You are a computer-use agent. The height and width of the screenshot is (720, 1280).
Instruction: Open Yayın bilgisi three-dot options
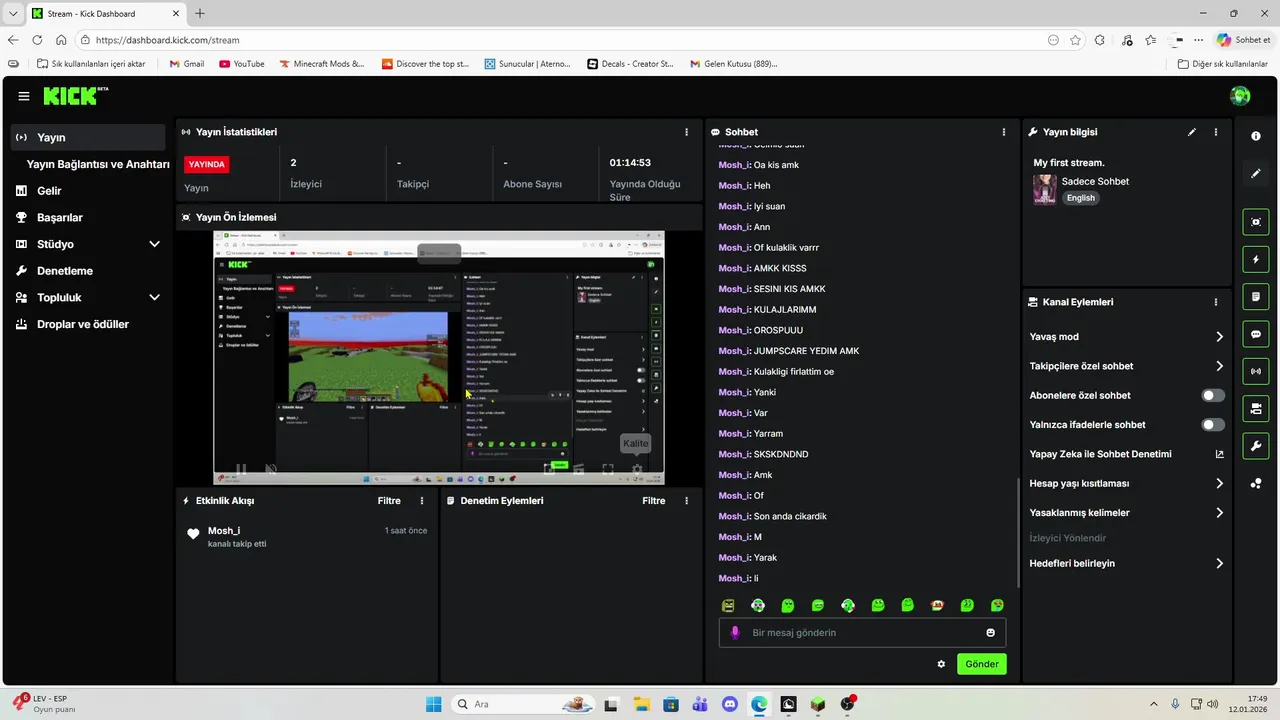(1216, 132)
